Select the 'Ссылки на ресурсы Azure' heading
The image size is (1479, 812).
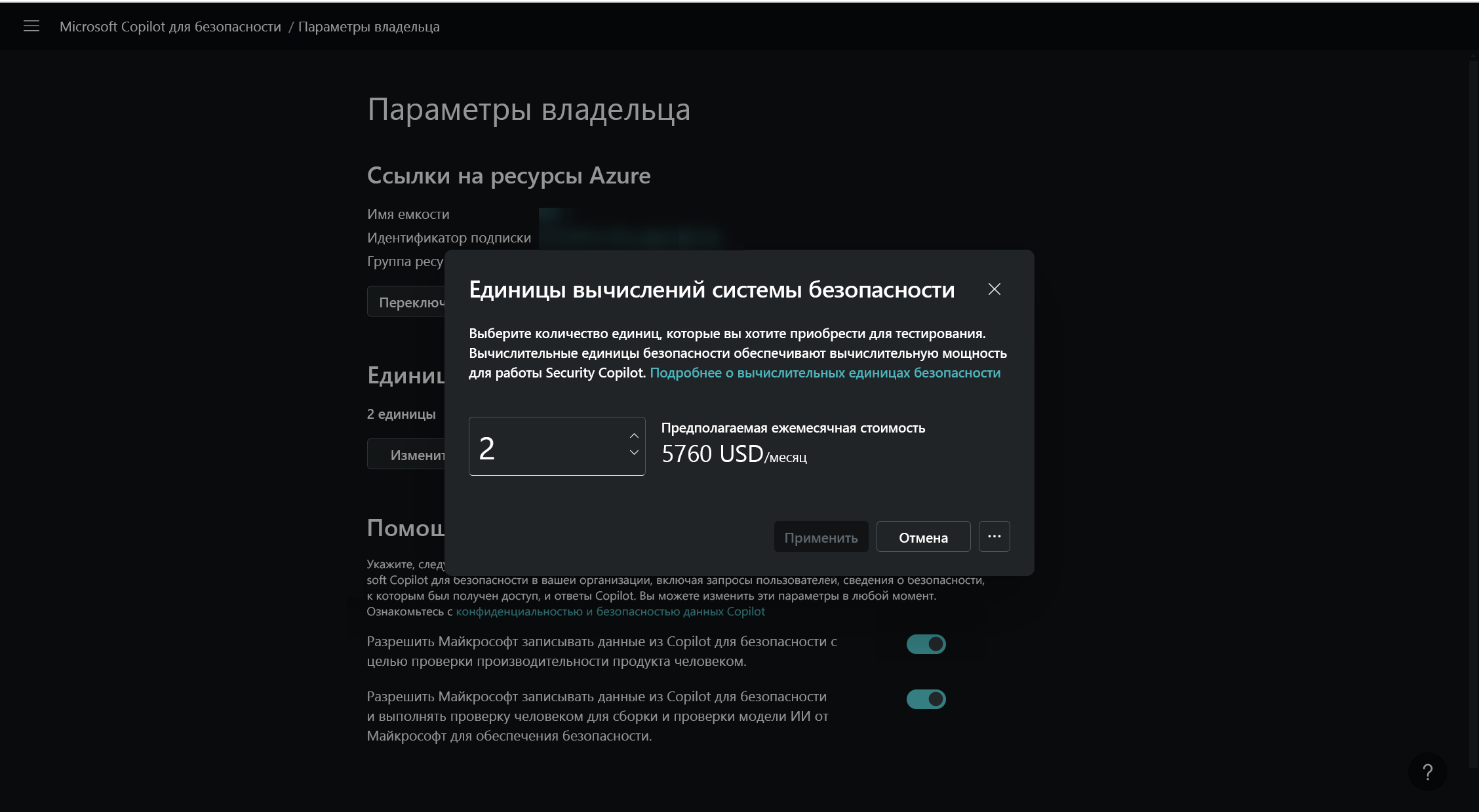509,176
